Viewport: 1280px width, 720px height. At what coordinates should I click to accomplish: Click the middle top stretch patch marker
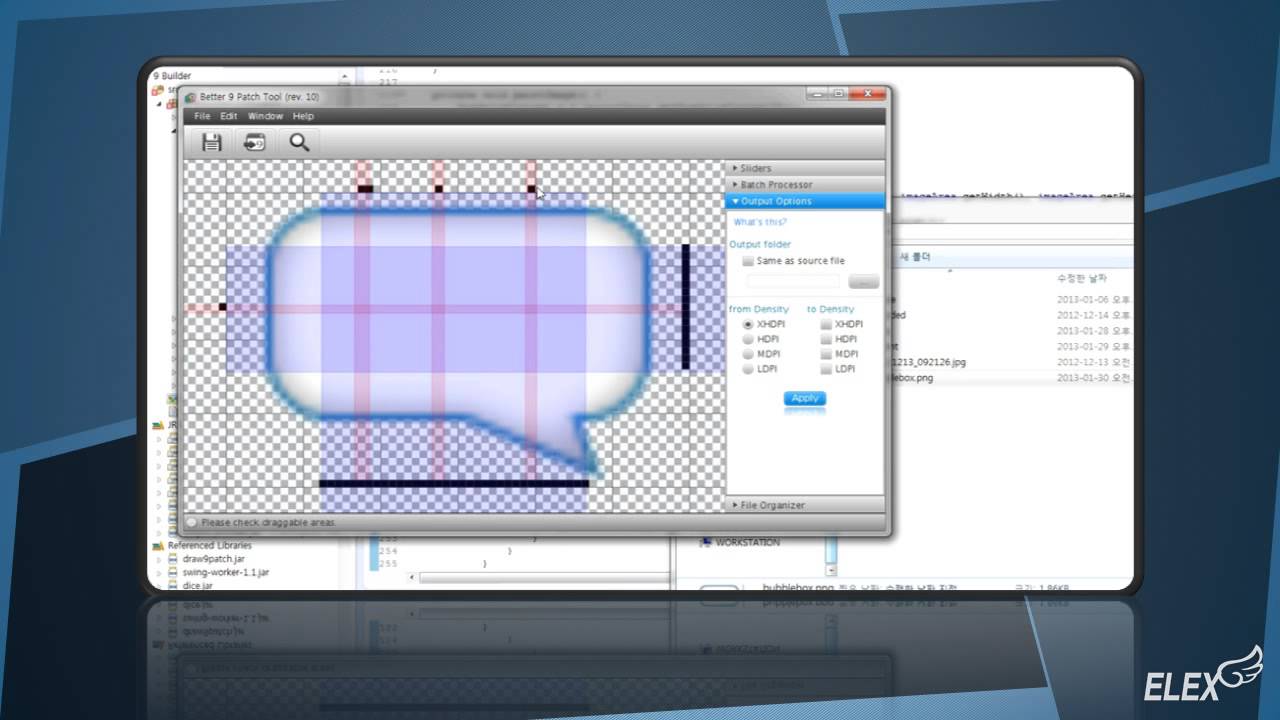438,188
